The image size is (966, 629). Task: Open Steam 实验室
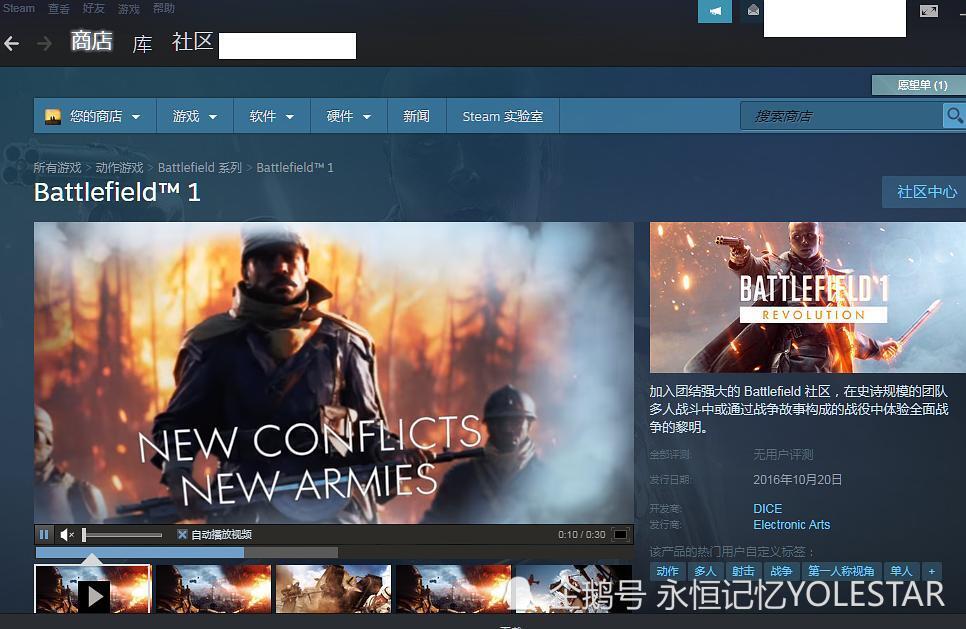click(x=503, y=116)
